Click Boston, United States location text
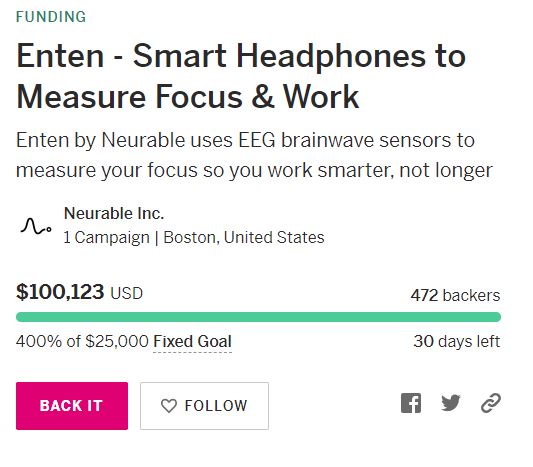The height and width of the screenshot is (467, 533). (x=244, y=237)
